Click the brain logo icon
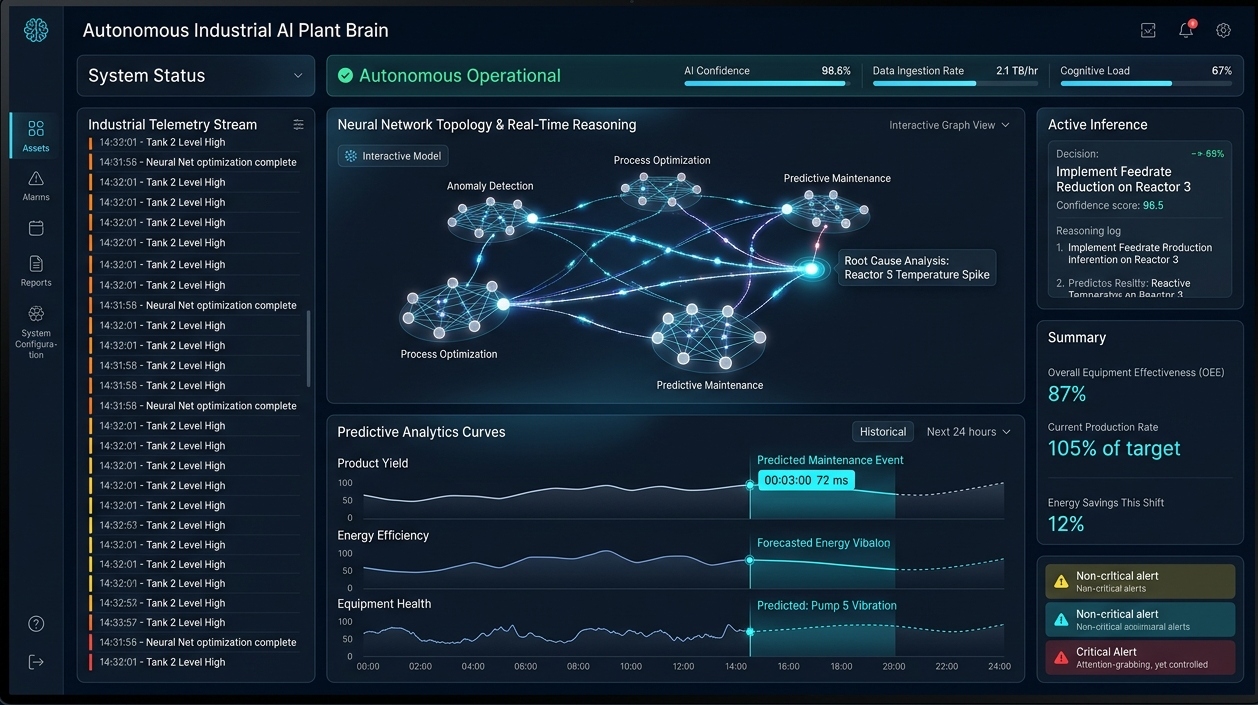1258x705 pixels. [x=36, y=31]
